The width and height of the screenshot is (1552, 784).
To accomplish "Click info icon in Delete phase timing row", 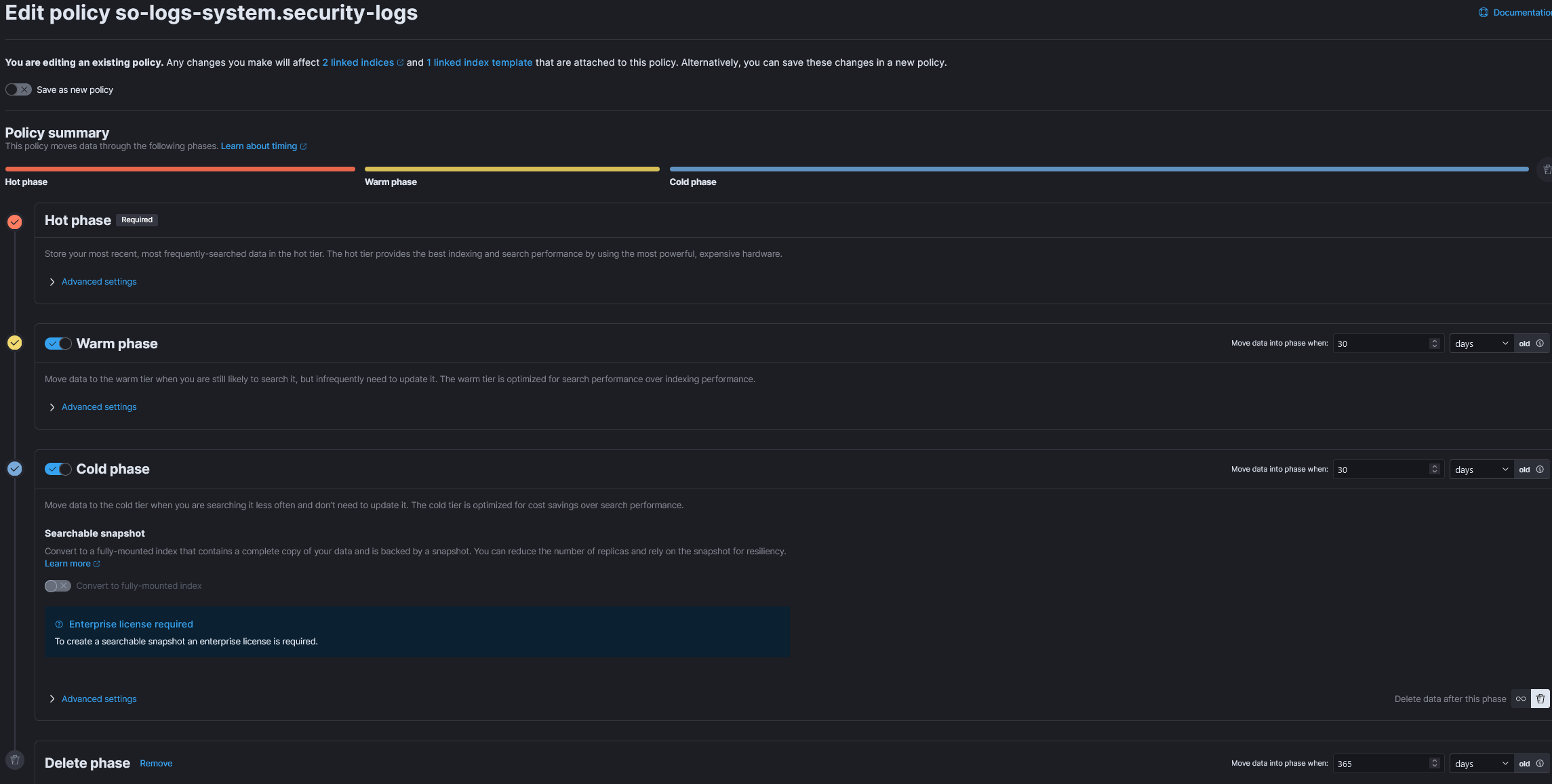I will click(x=1540, y=764).
